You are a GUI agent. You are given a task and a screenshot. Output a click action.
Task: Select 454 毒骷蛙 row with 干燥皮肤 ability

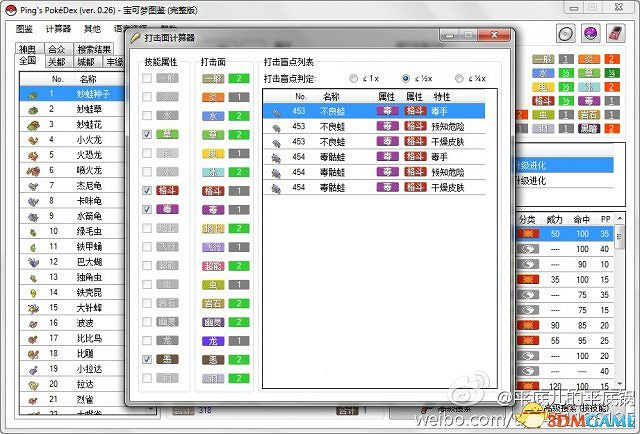coord(374,187)
